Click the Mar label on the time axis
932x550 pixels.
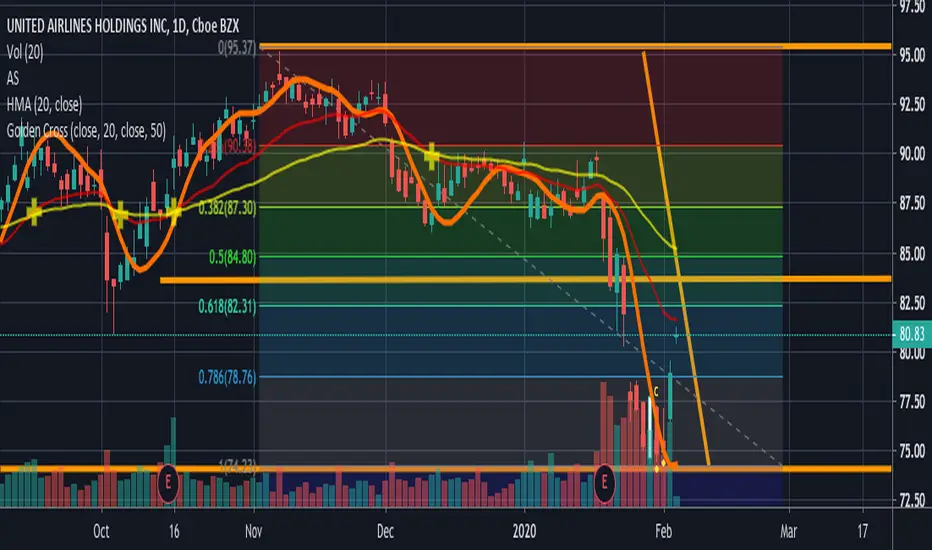pos(789,531)
